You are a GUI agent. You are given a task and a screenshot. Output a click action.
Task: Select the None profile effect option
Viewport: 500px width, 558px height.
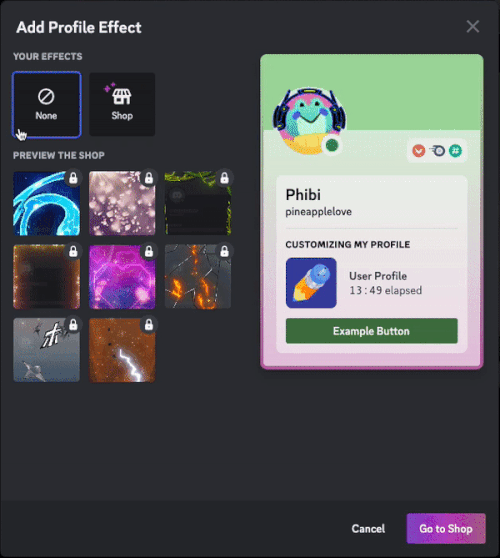tap(47, 105)
